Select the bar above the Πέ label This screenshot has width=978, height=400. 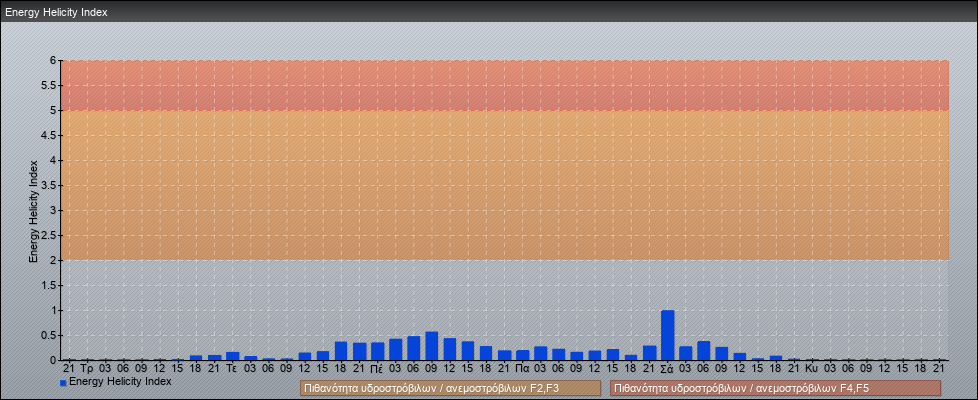[x=377, y=351]
